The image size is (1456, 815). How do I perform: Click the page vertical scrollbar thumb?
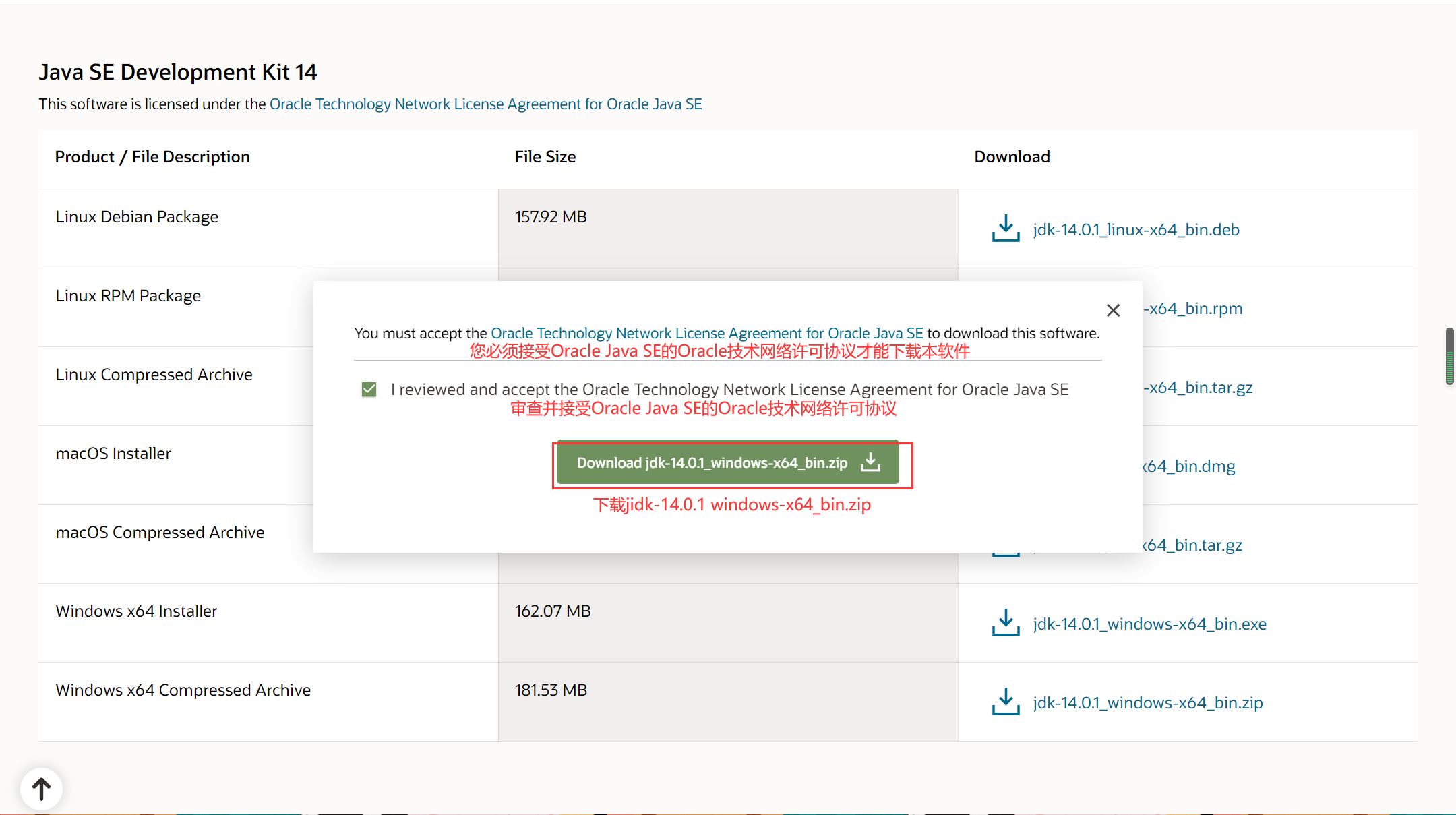coord(1449,356)
